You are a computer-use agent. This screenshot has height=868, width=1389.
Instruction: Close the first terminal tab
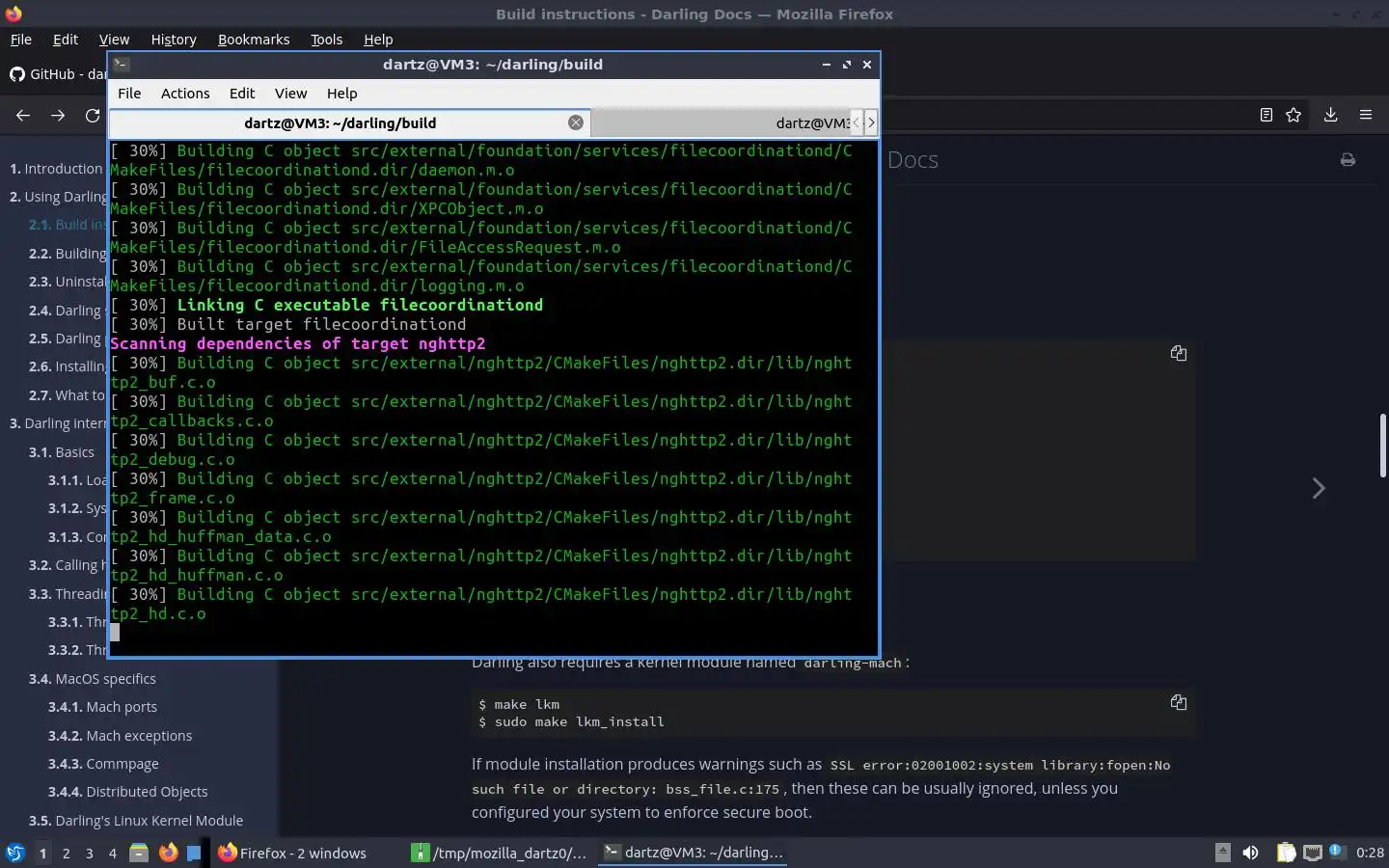(576, 122)
